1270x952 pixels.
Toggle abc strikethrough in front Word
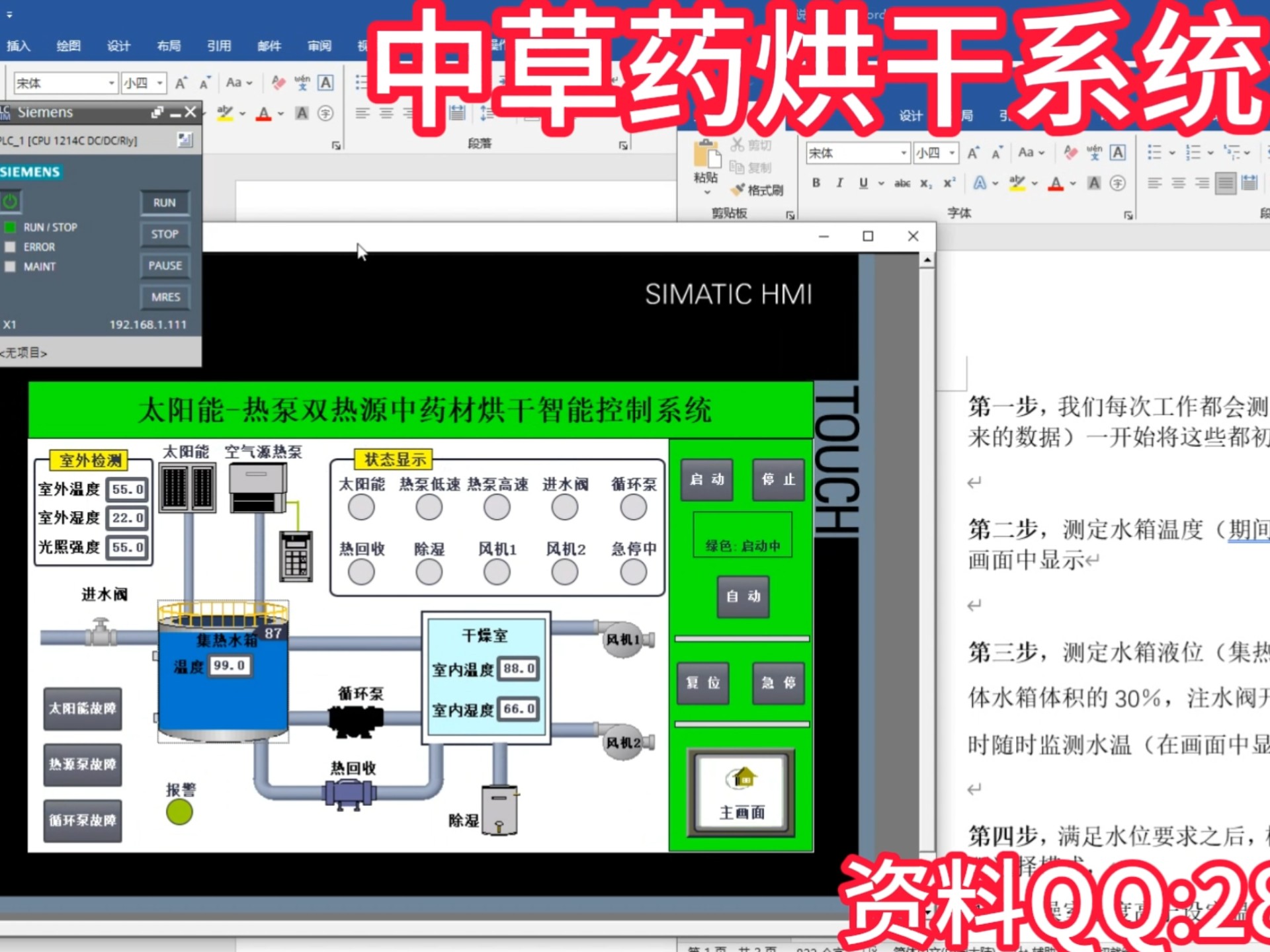click(x=902, y=183)
